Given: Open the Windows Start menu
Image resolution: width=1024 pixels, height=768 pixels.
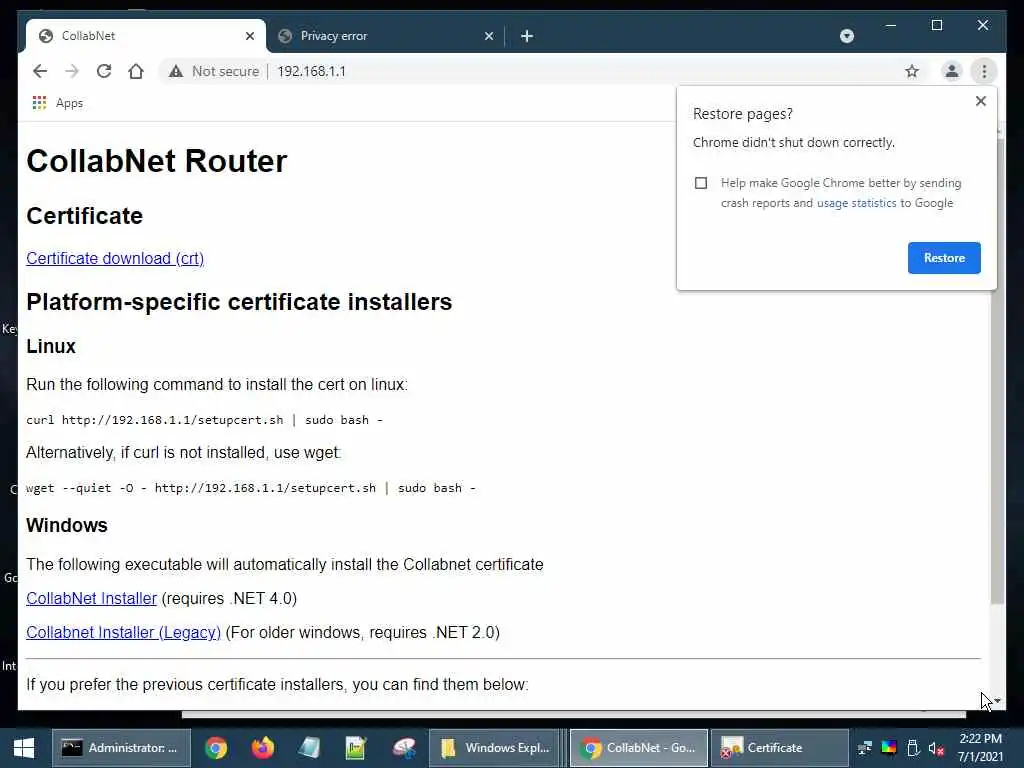Looking at the screenshot, I should click(24, 748).
